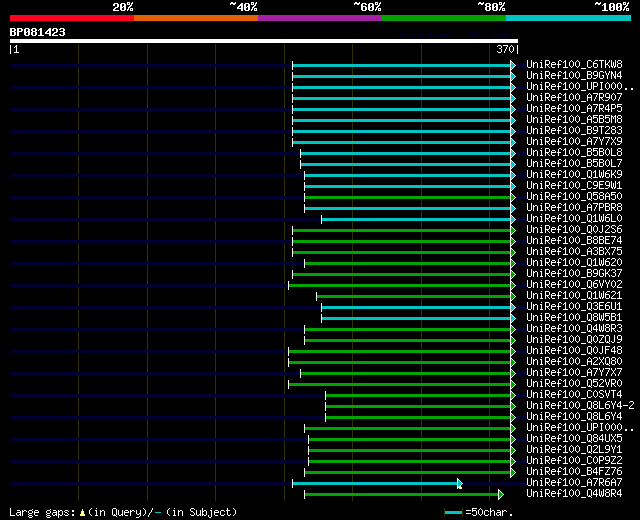Open the UniRef100_A2XQ80 hit label
This screenshot has height=520, width=640.
point(574,362)
